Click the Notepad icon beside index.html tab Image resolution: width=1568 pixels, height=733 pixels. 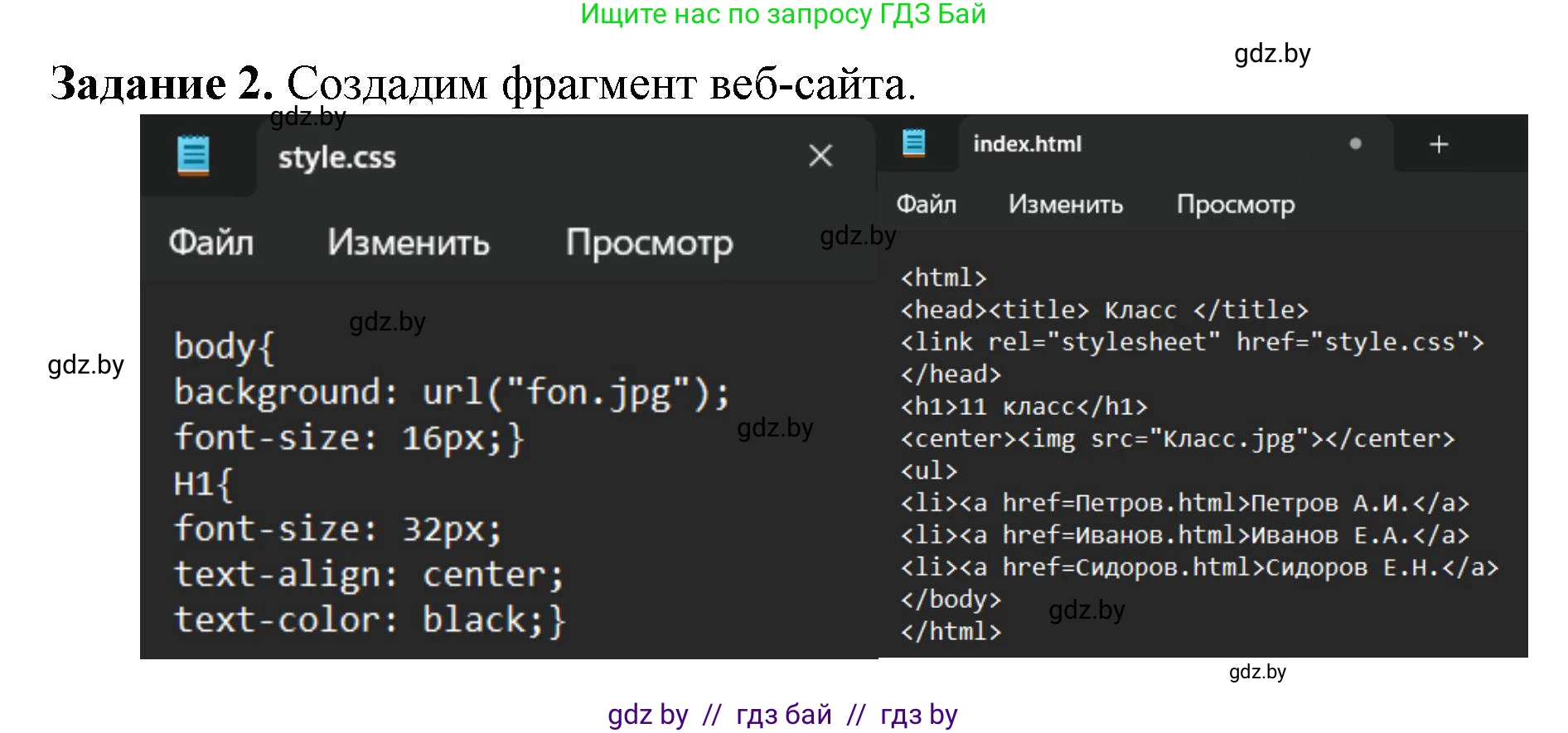click(x=913, y=143)
